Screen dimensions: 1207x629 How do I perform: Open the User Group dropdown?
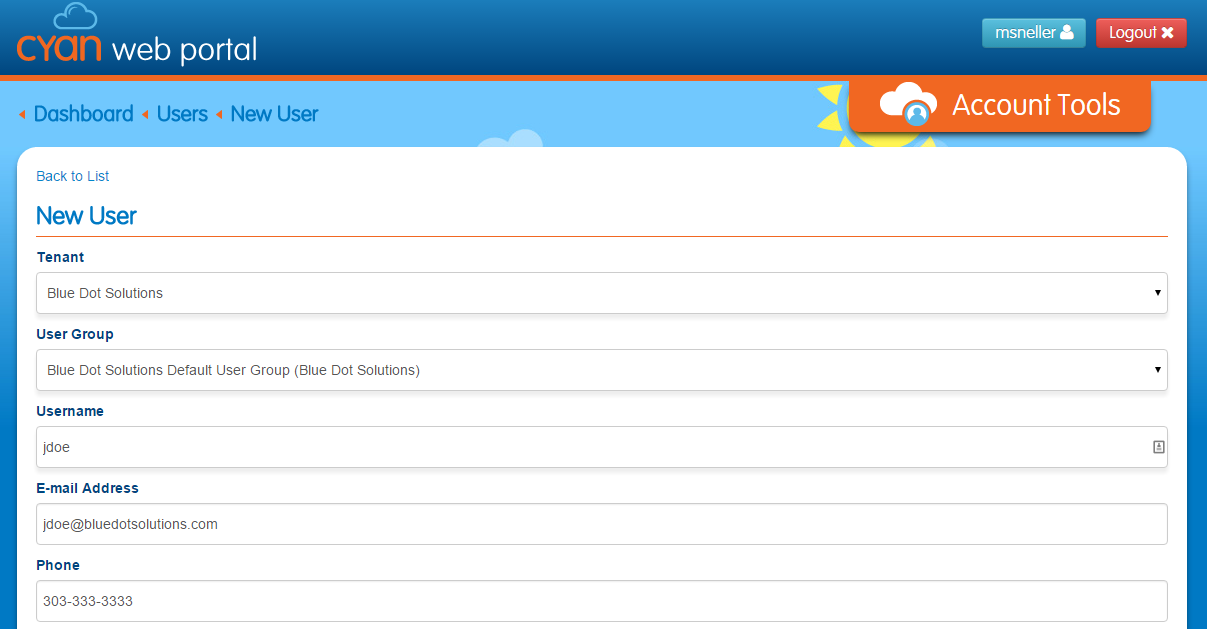[600, 370]
